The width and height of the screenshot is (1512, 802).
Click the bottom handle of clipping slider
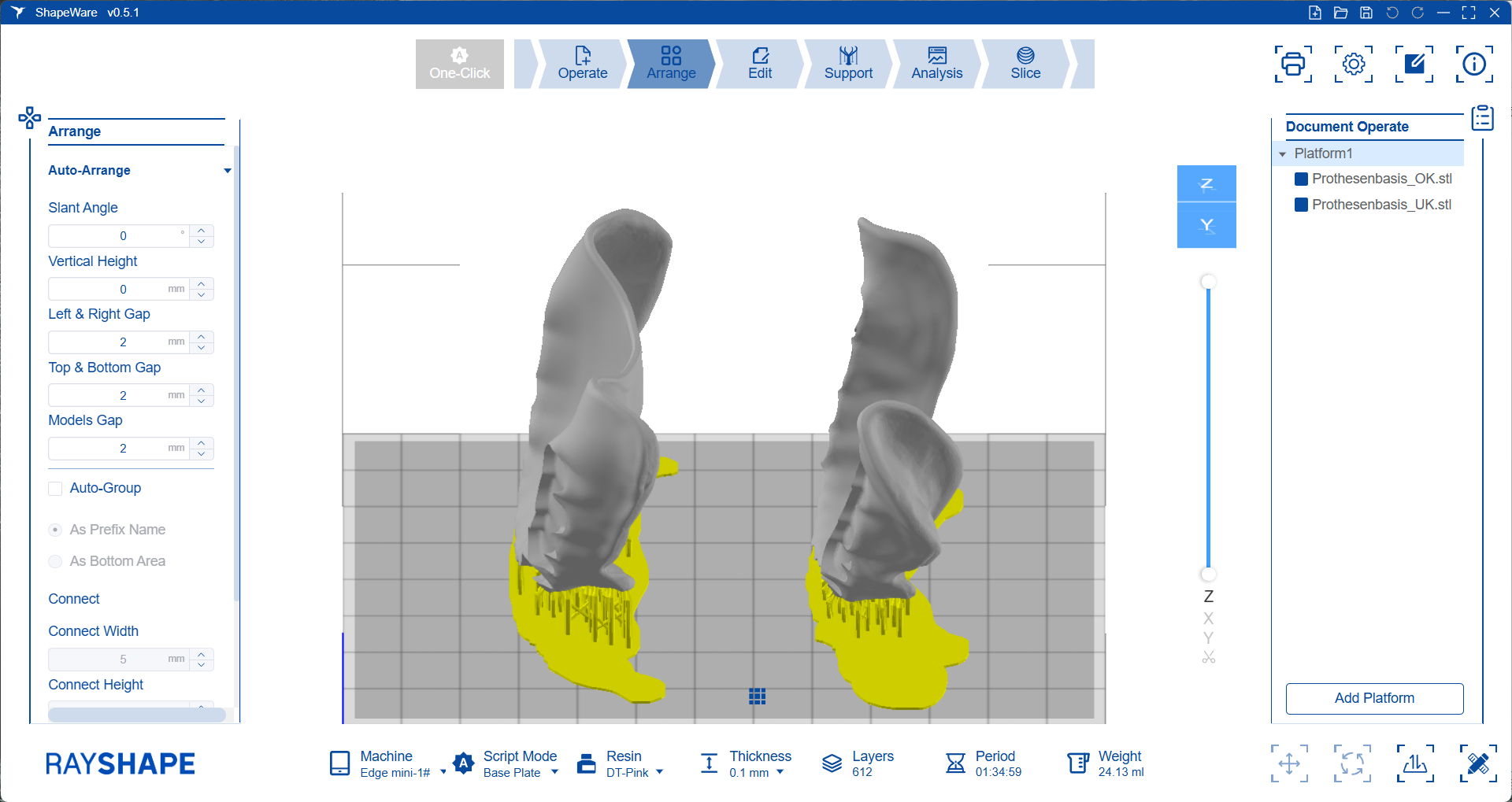point(1208,574)
